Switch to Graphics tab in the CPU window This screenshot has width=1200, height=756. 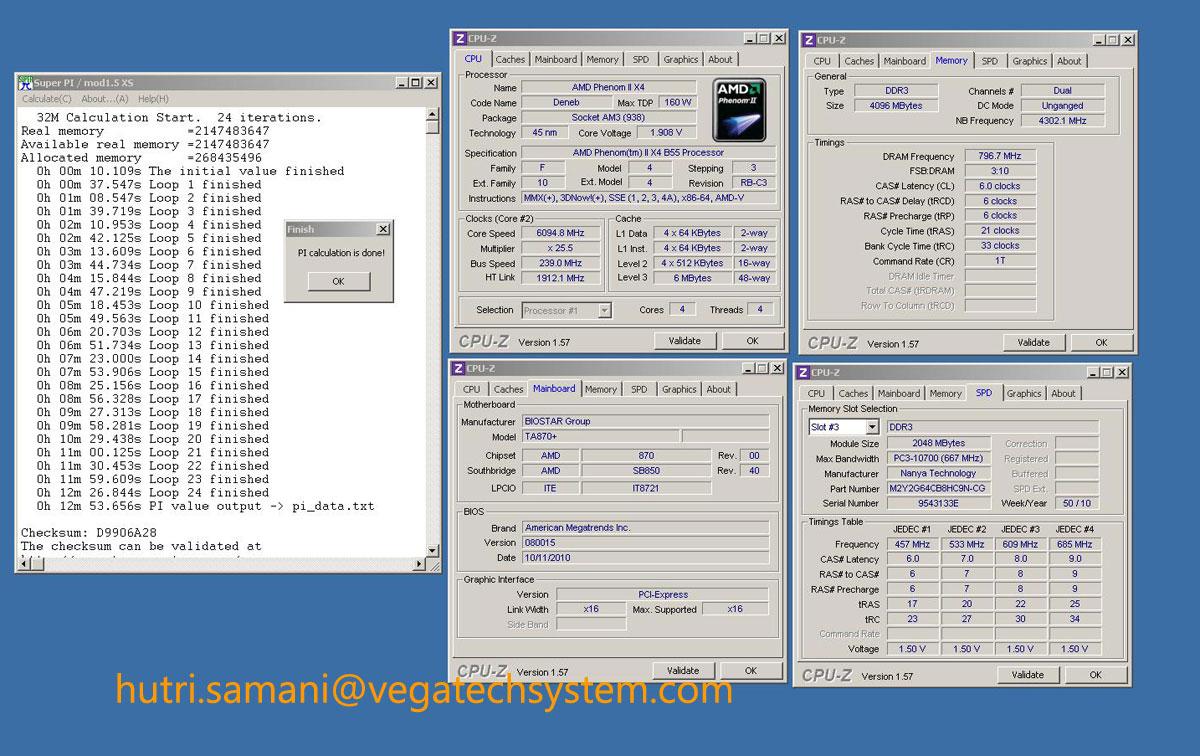[x=680, y=60]
